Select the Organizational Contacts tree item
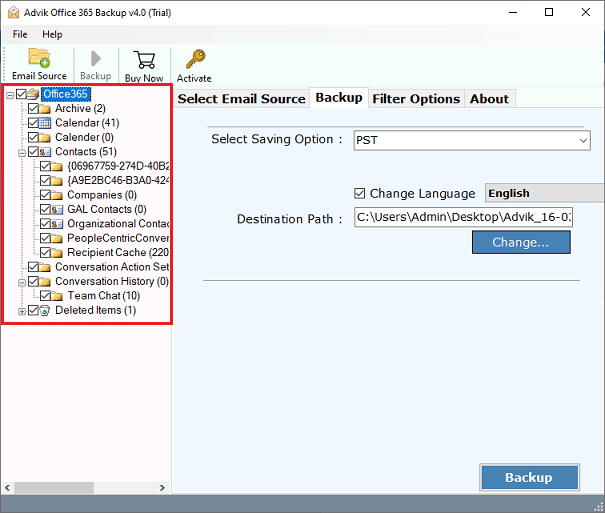The image size is (605, 513). pyautogui.click(x=118, y=224)
